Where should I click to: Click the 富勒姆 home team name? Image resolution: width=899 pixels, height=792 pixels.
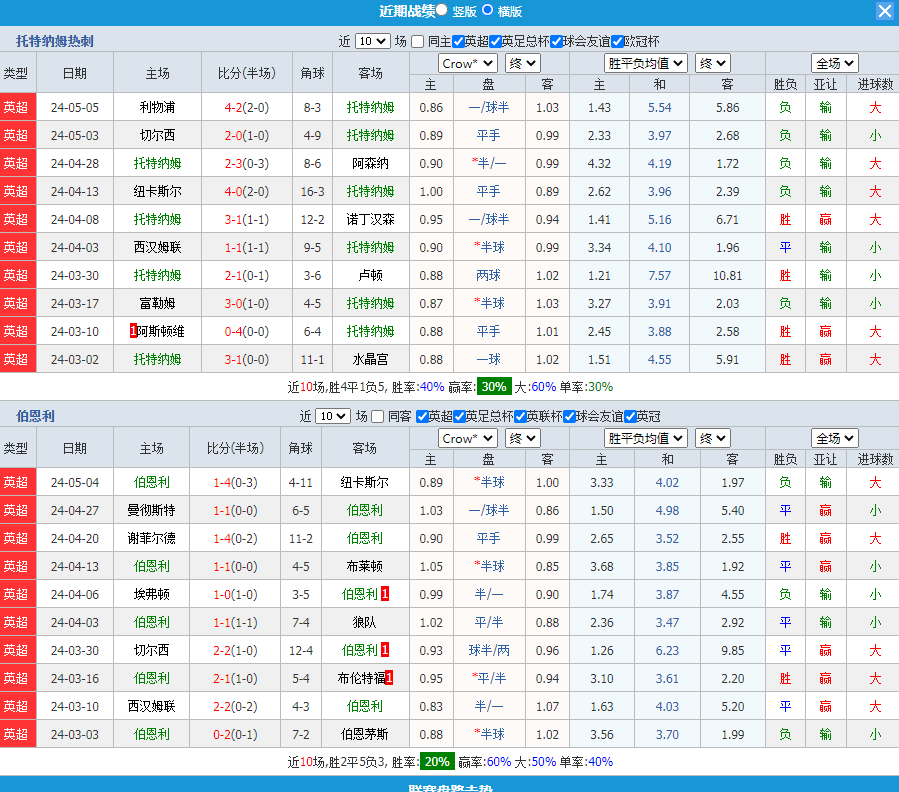click(x=157, y=303)
